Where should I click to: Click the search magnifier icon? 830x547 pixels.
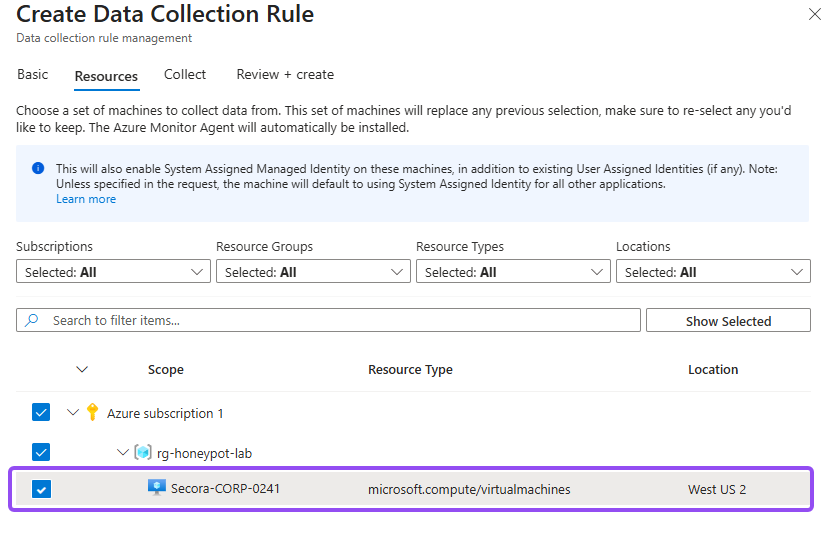(31, 320)
